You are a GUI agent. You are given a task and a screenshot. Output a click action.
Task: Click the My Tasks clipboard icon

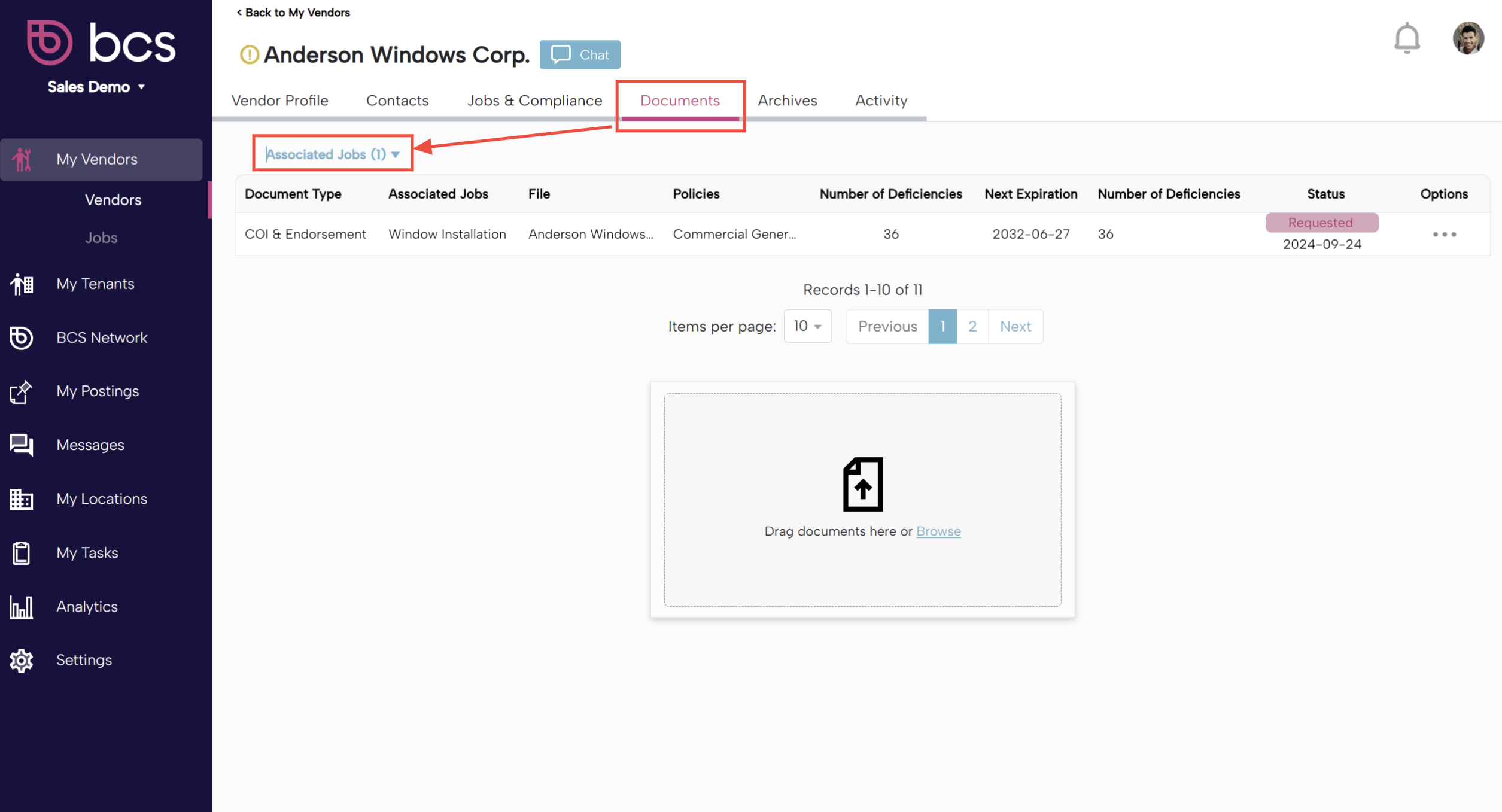tap(22, 553)
